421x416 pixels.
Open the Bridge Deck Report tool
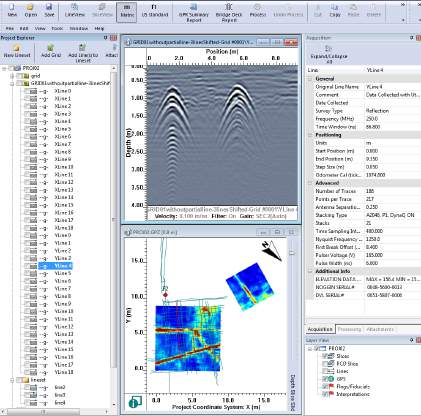pos(229,13)
